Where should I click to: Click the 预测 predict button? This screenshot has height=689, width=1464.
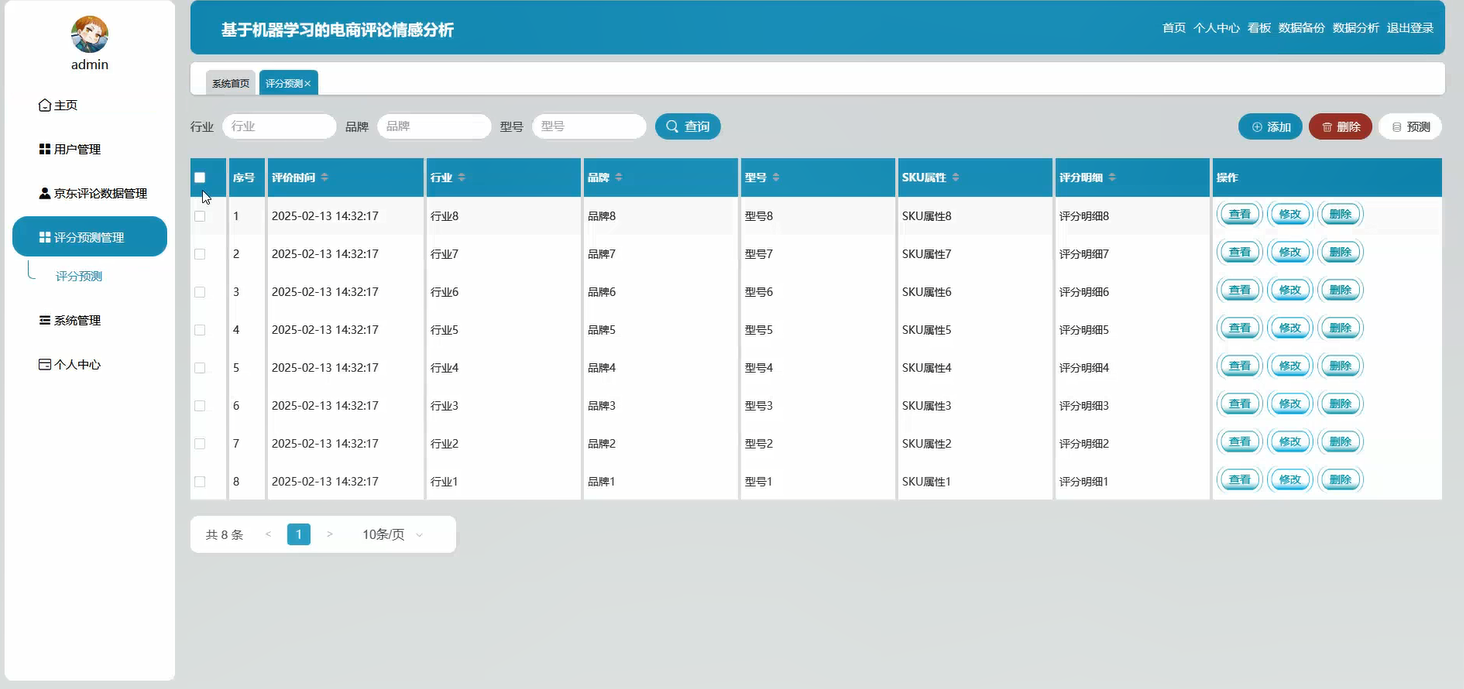tap(1410, 126)
